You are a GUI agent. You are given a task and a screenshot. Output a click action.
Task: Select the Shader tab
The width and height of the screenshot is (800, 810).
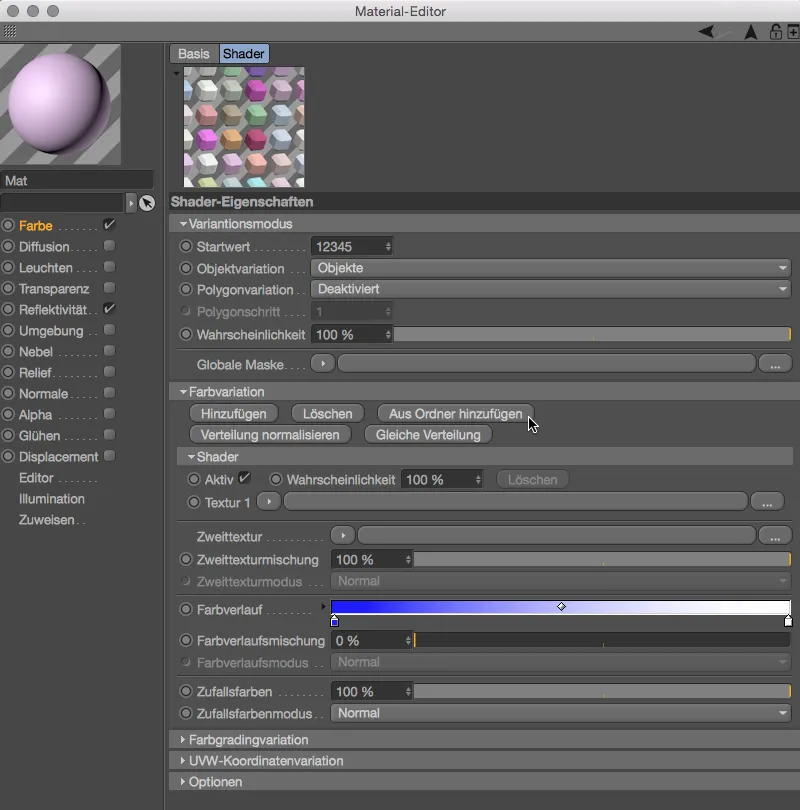244,54
